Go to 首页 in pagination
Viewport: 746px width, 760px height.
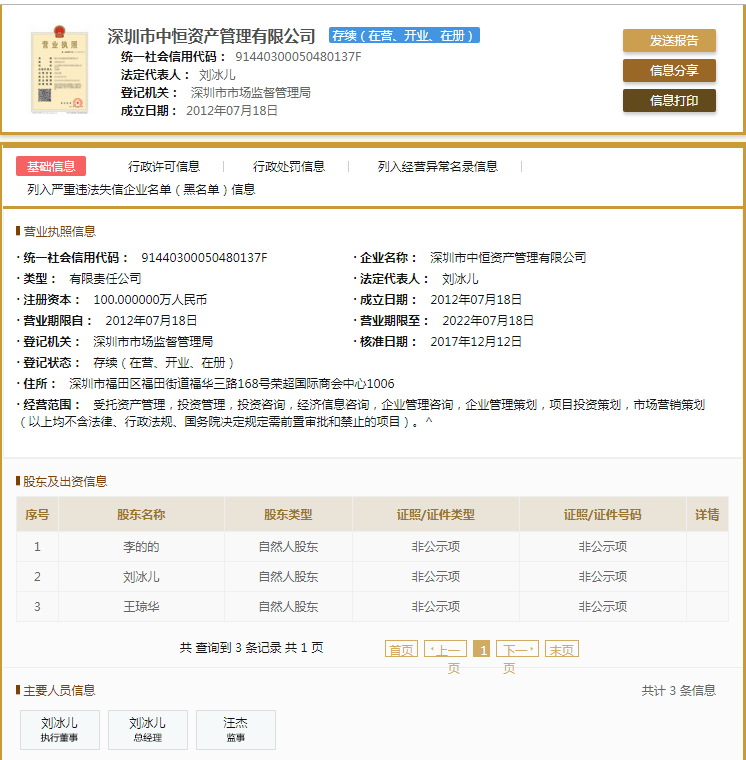[x=401, y=650]
